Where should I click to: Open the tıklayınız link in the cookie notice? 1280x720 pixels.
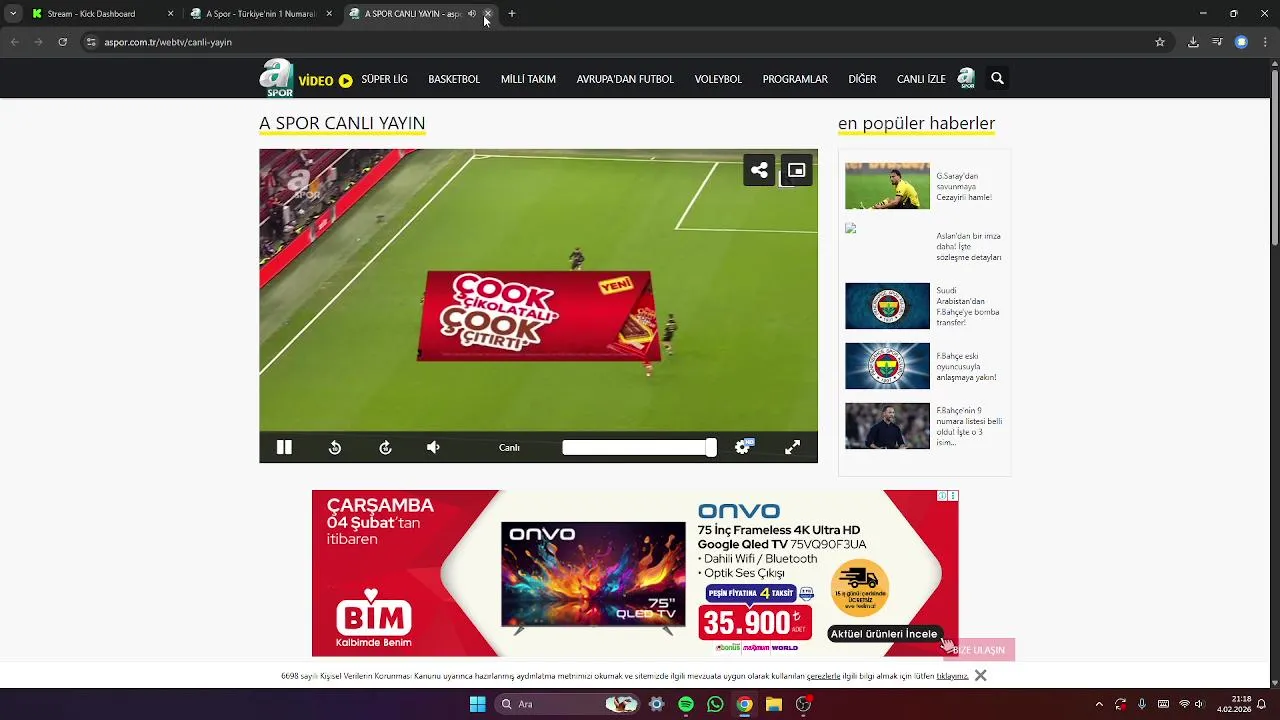coord(952,676)
